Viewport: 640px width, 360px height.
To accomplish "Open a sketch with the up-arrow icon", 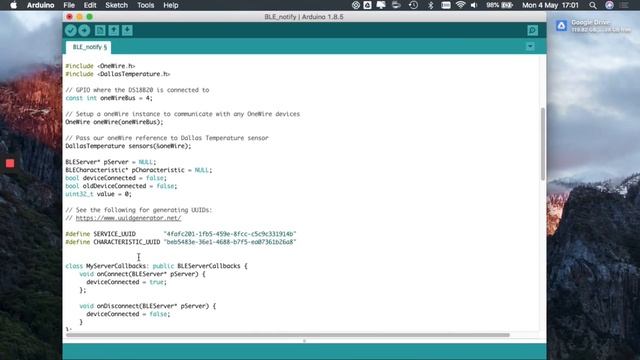I will pos(113,30).
